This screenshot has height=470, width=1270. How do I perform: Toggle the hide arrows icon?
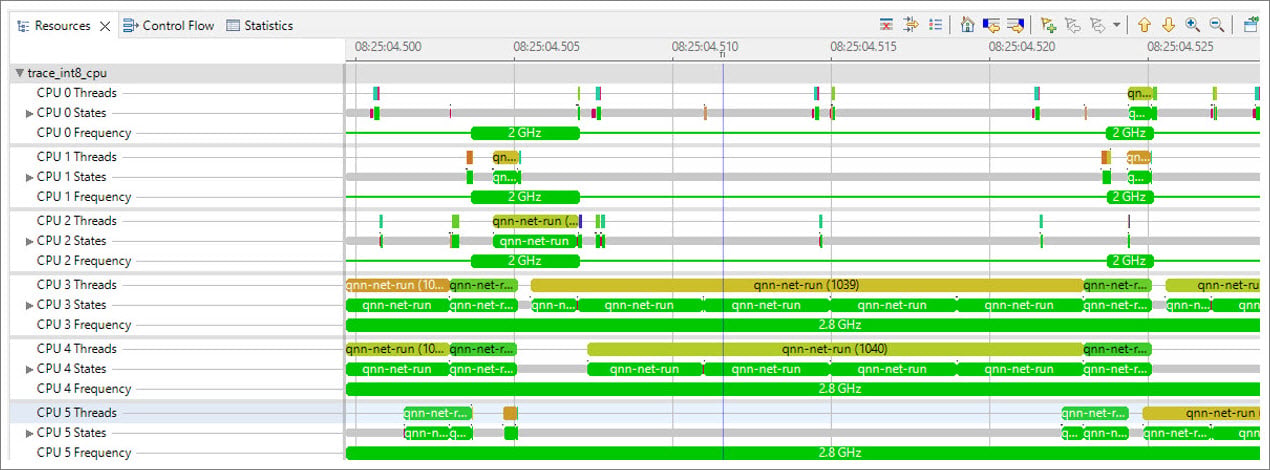tap(910, 25)
